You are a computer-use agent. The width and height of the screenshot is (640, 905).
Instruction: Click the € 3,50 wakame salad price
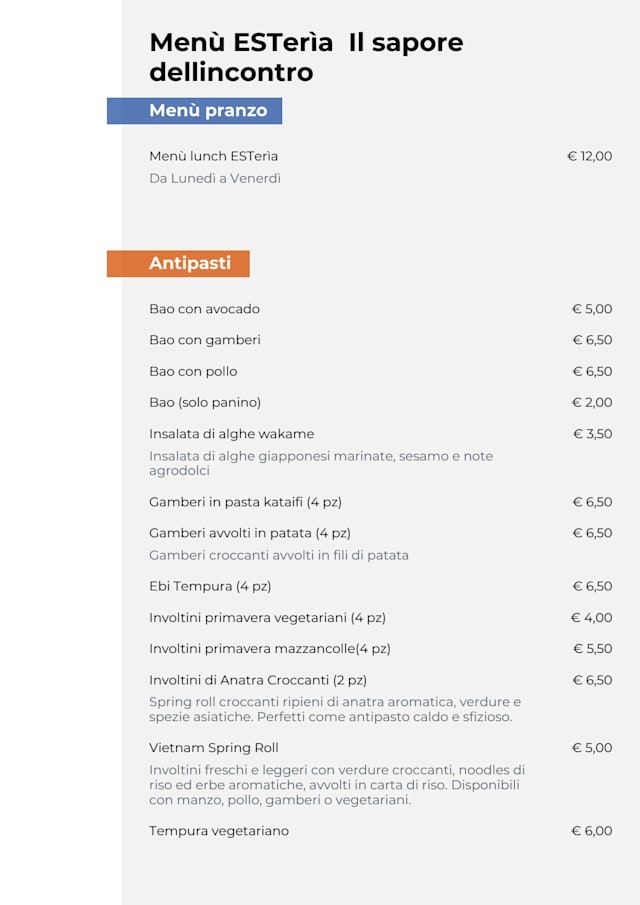pos(592,434)
